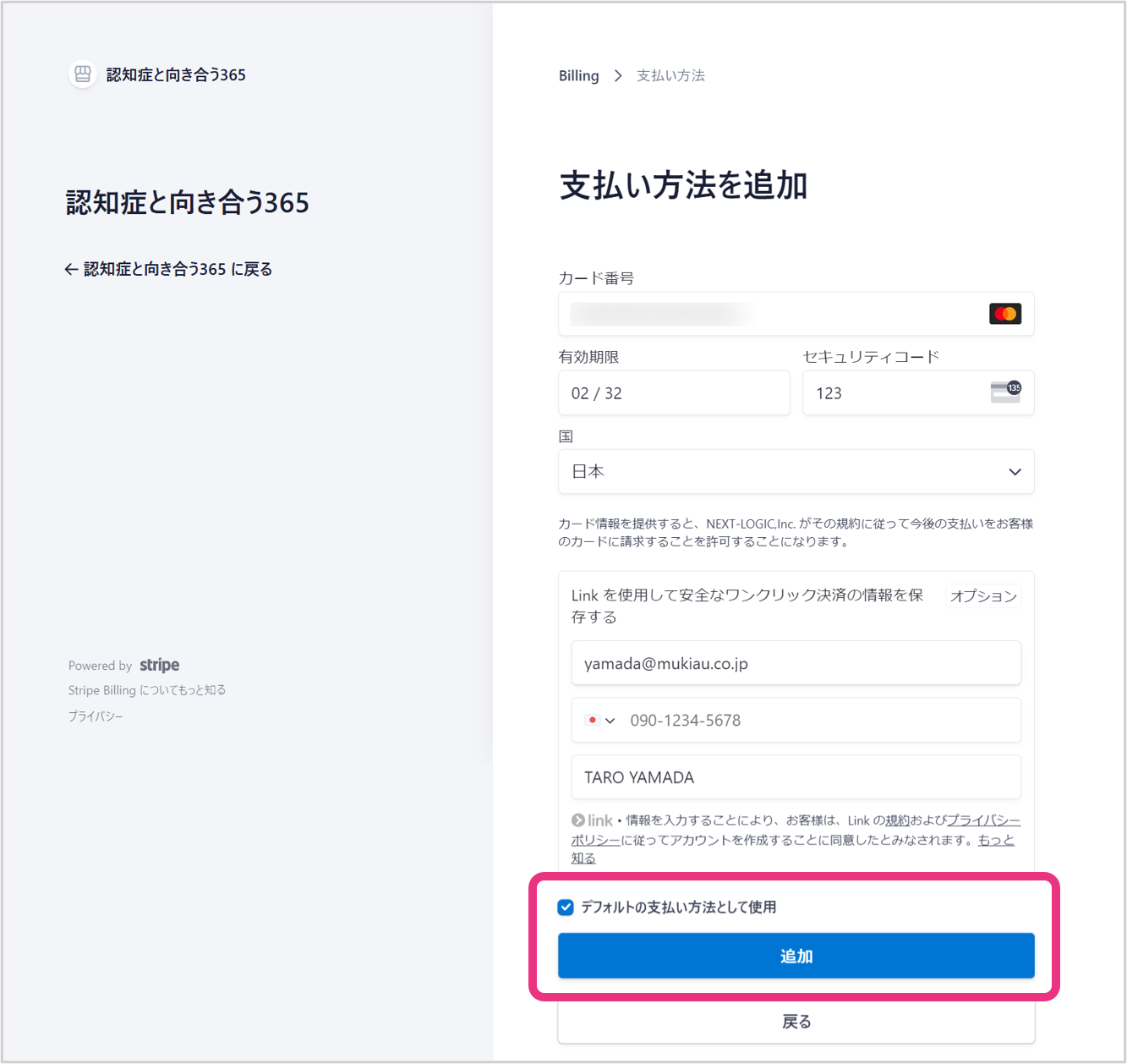Click breadcrumb chevron after Billing

click(x=618, y=76)
